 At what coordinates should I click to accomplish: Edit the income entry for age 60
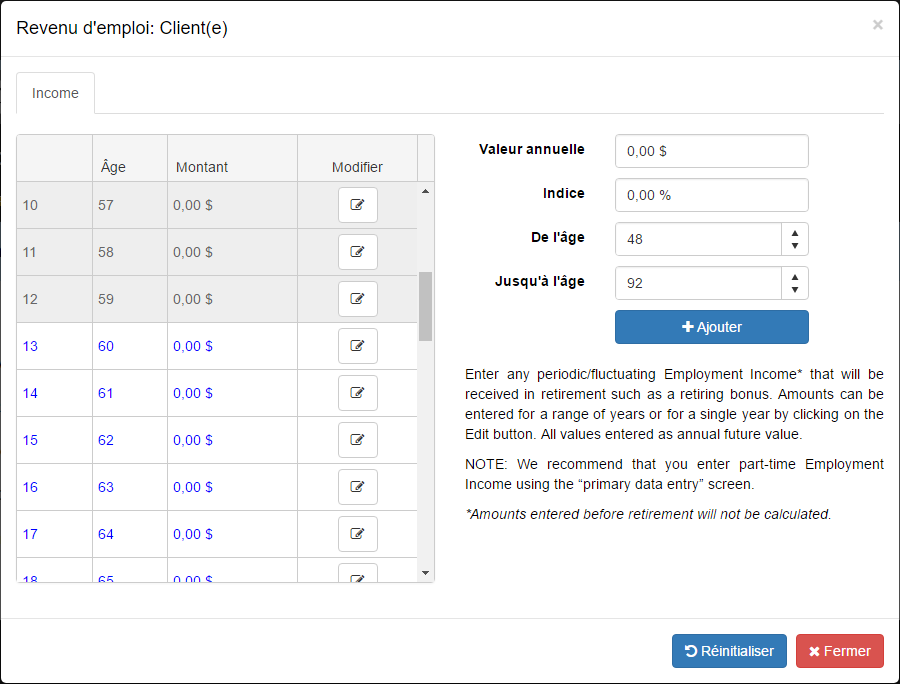[357, 346]
